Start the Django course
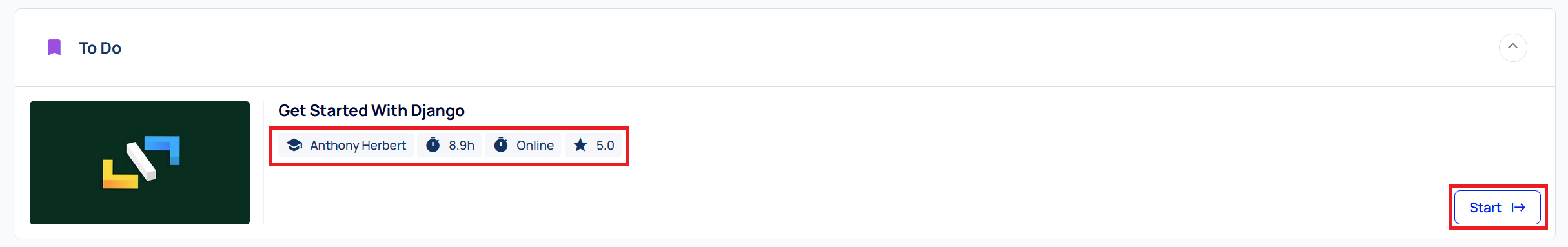 1497,207
